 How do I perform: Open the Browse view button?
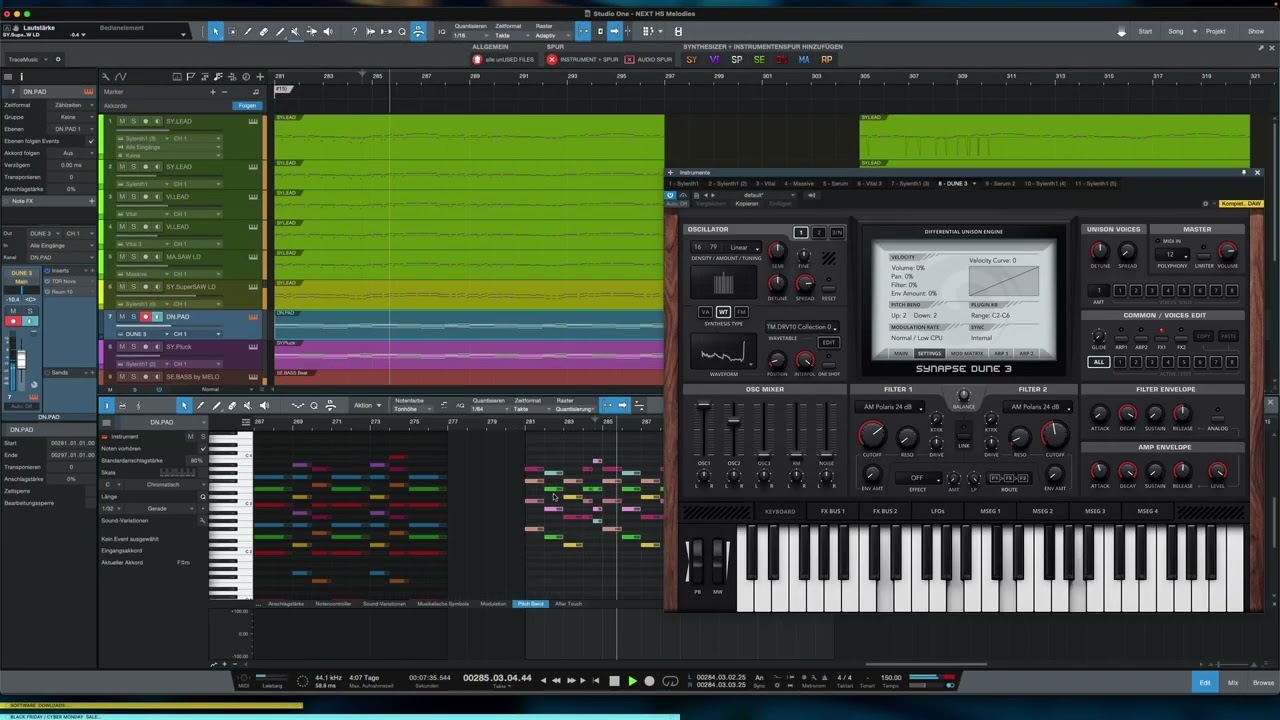[x=1263, y=683]
